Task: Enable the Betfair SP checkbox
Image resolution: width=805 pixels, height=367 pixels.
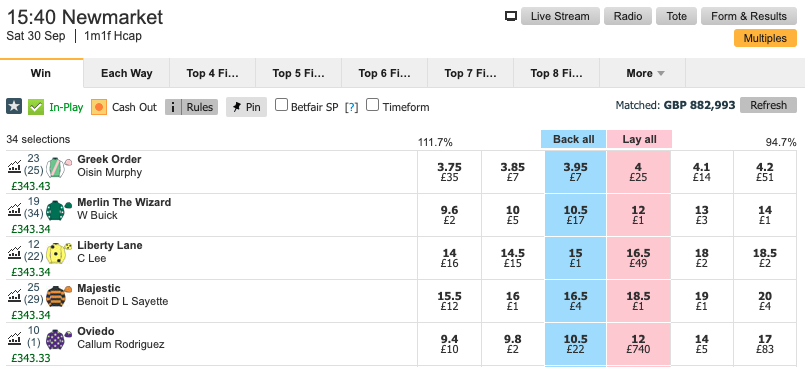Action: pos(281,105)
